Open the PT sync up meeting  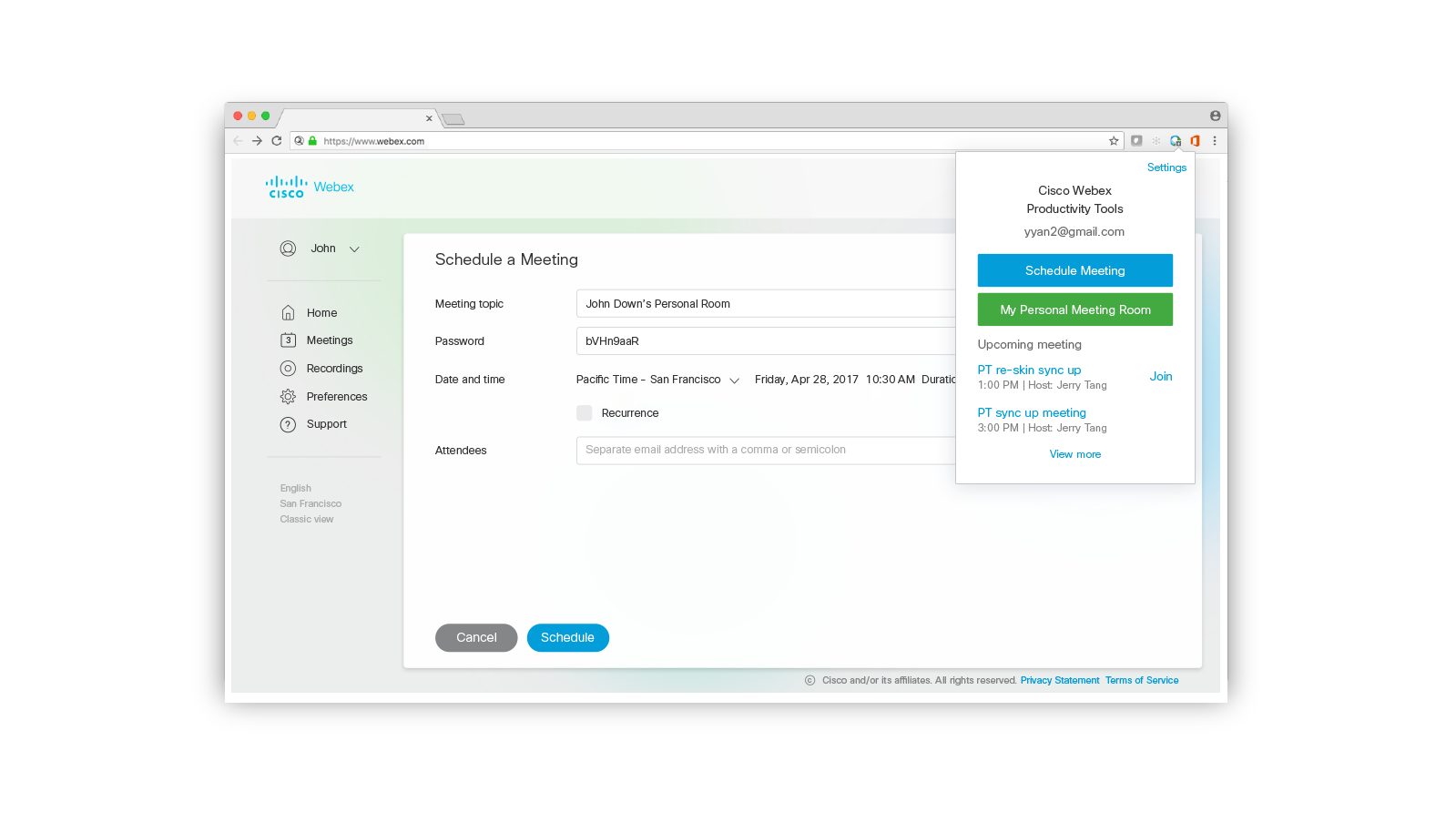tap(1032, 413)
